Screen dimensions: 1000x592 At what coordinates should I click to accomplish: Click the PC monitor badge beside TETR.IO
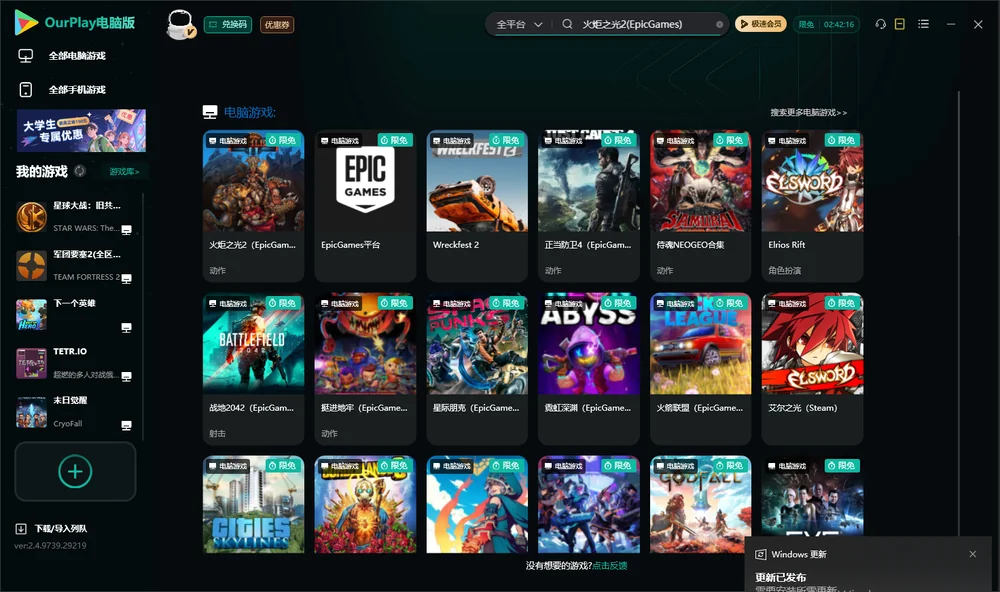coord(126,376)
